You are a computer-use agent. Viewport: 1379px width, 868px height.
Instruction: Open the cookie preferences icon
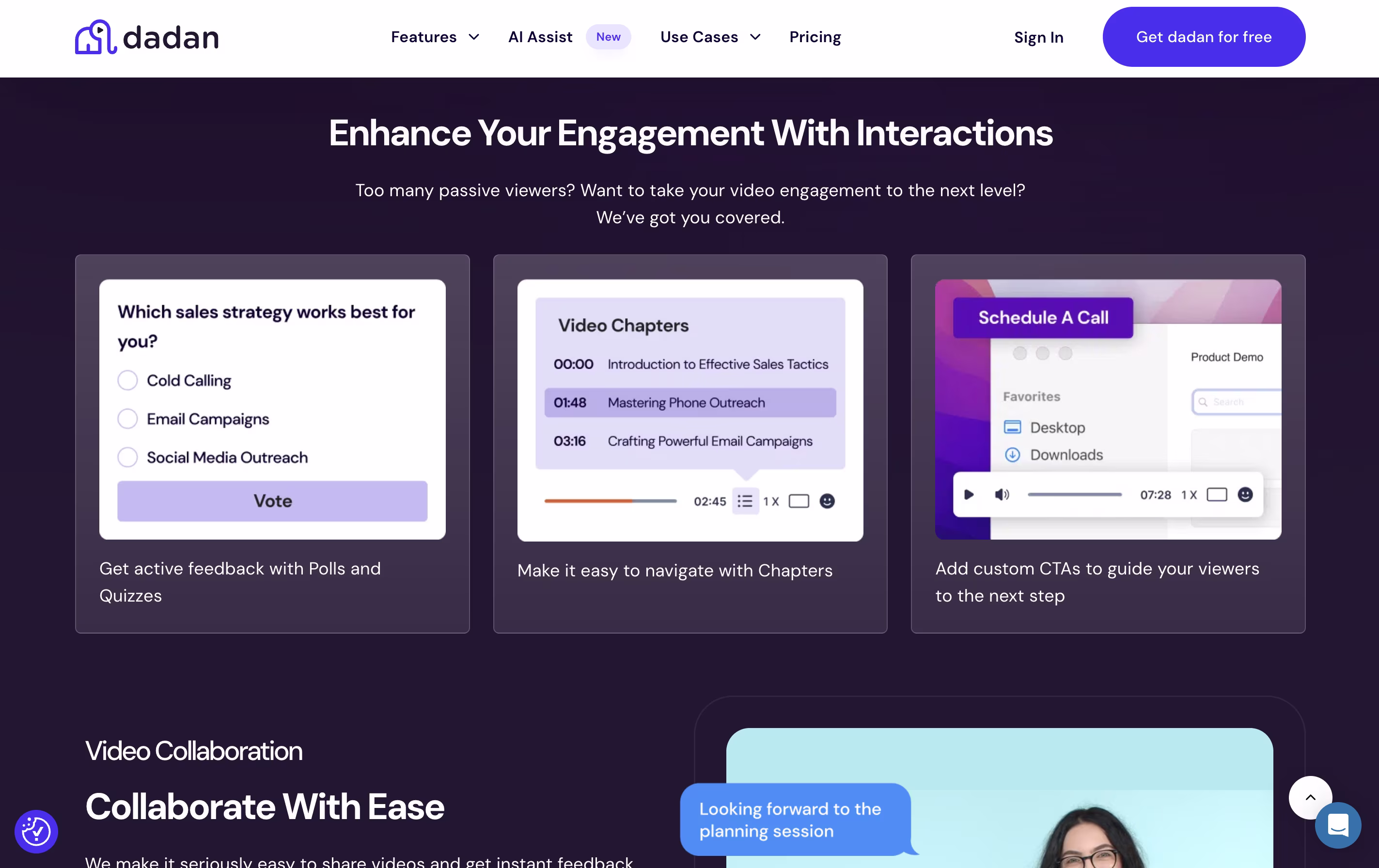click(36, 831)
